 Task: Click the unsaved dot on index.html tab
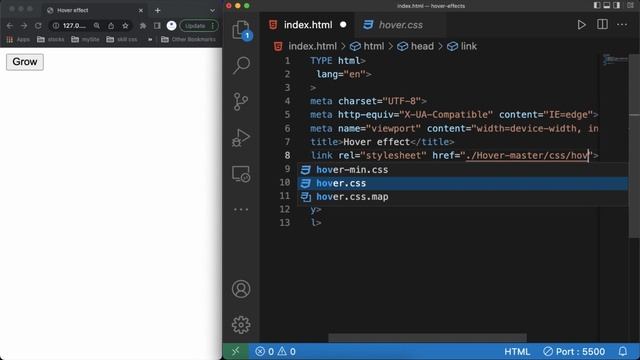[343, 25]
